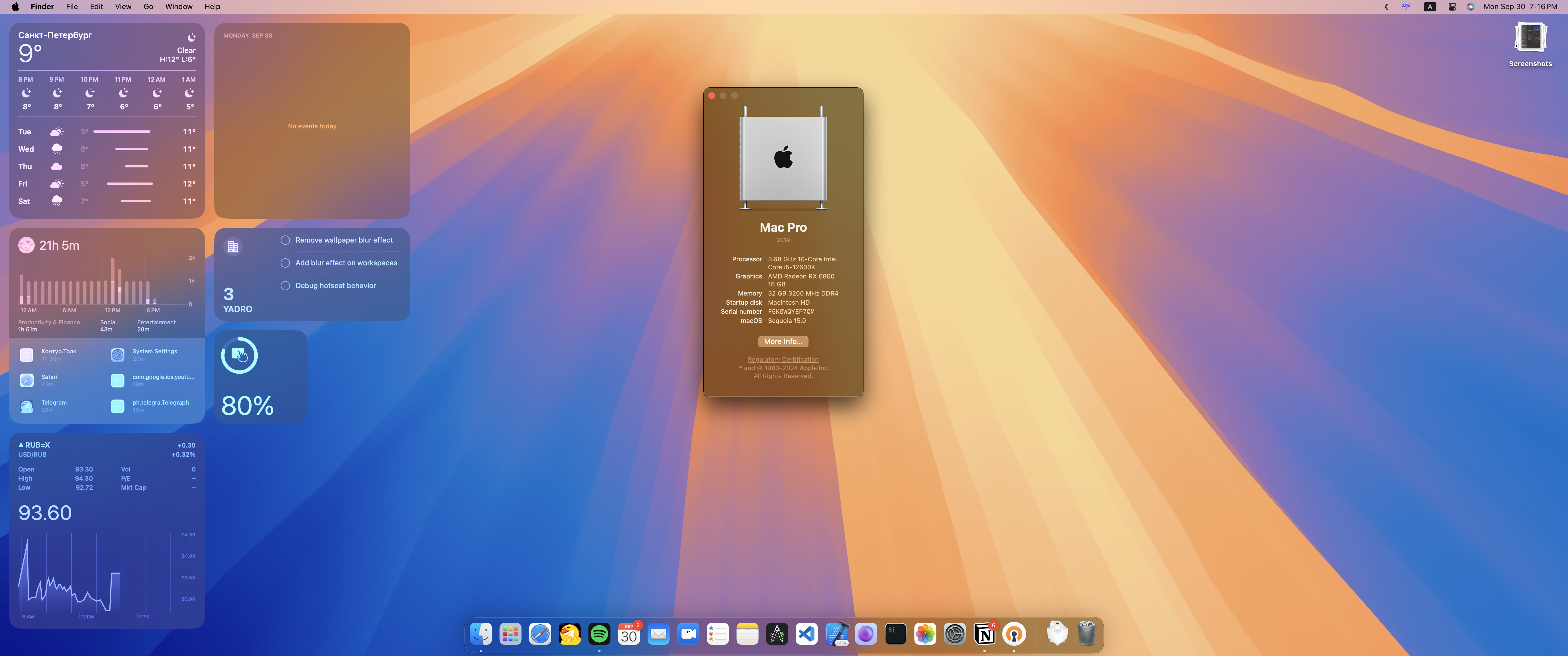
Task: Open OpenVPN Connect from the Dock
Action: 1014,634
